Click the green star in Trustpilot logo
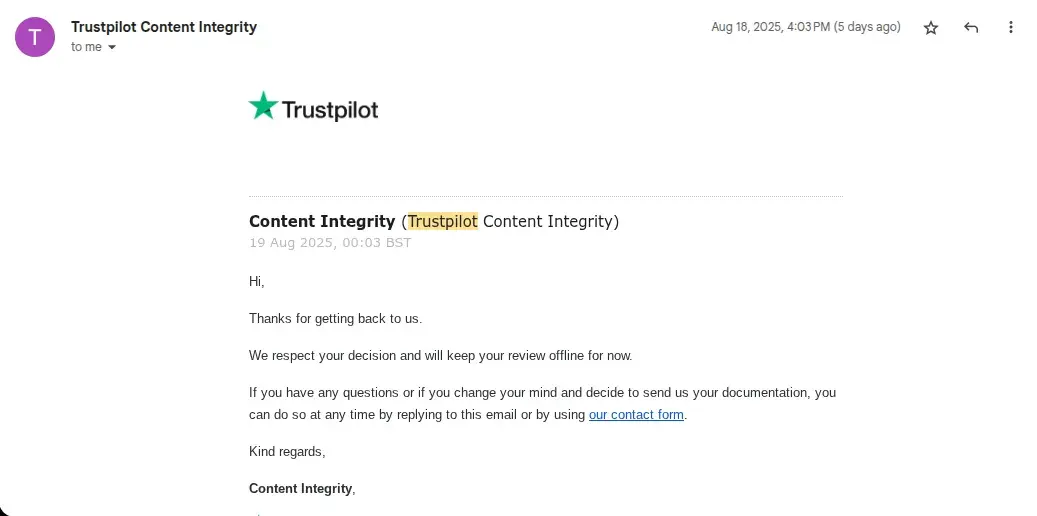 point(263,106)
